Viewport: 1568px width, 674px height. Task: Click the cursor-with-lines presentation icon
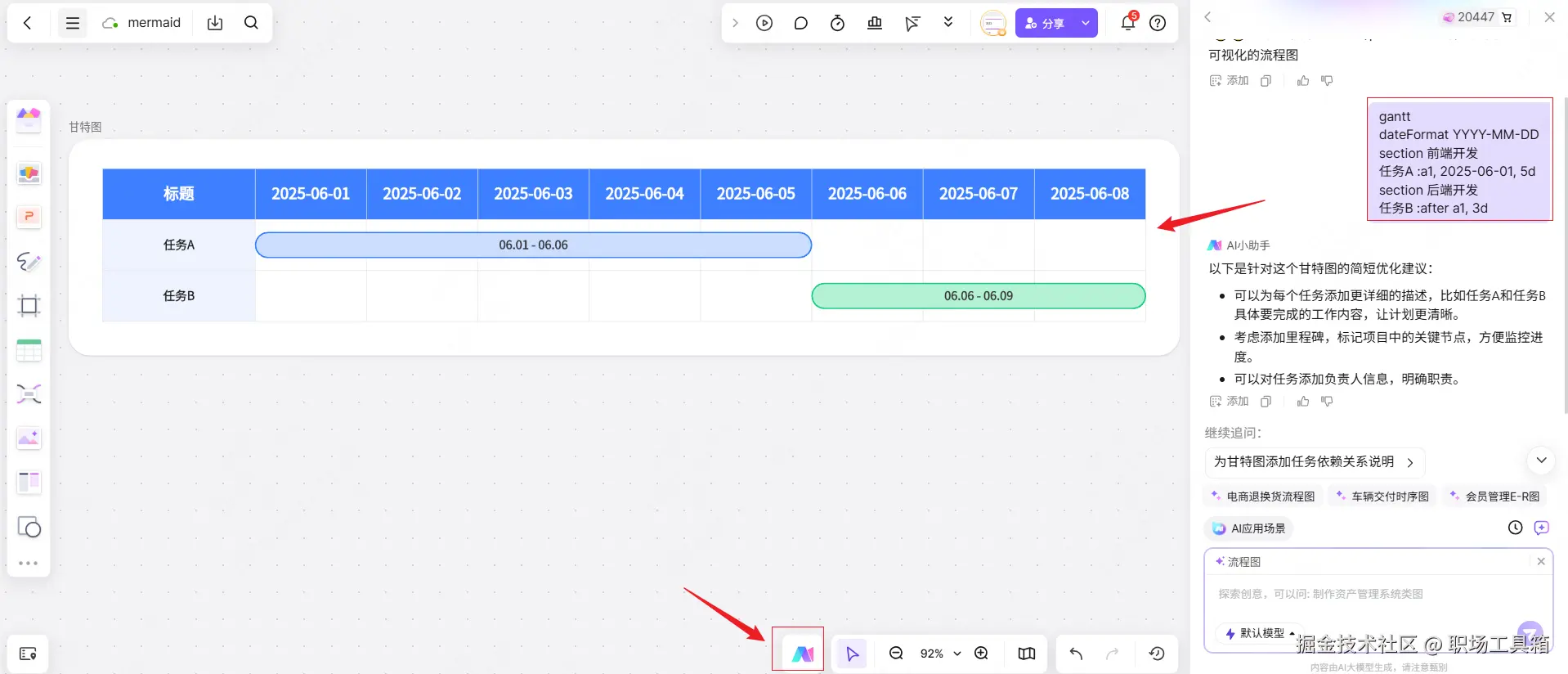click(912, 23)
